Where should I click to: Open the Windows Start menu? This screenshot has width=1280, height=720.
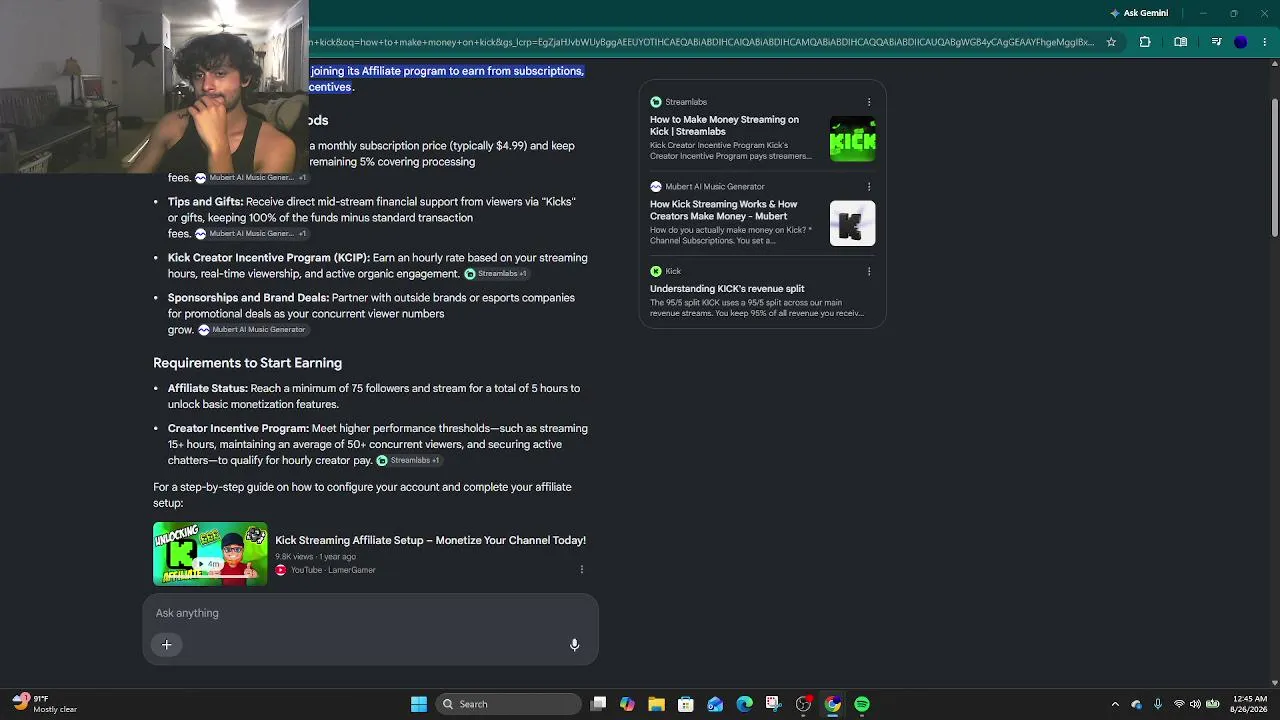pos(419,704)
